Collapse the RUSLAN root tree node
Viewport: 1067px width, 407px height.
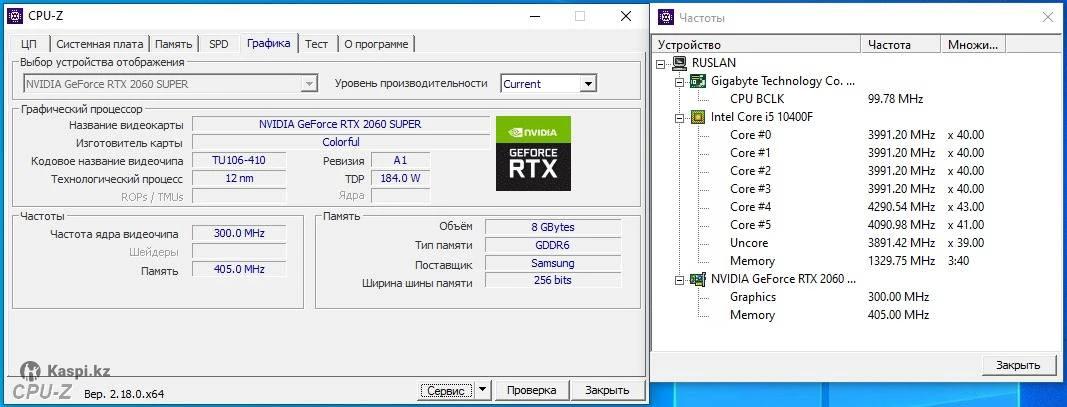(x=662, y=63)
